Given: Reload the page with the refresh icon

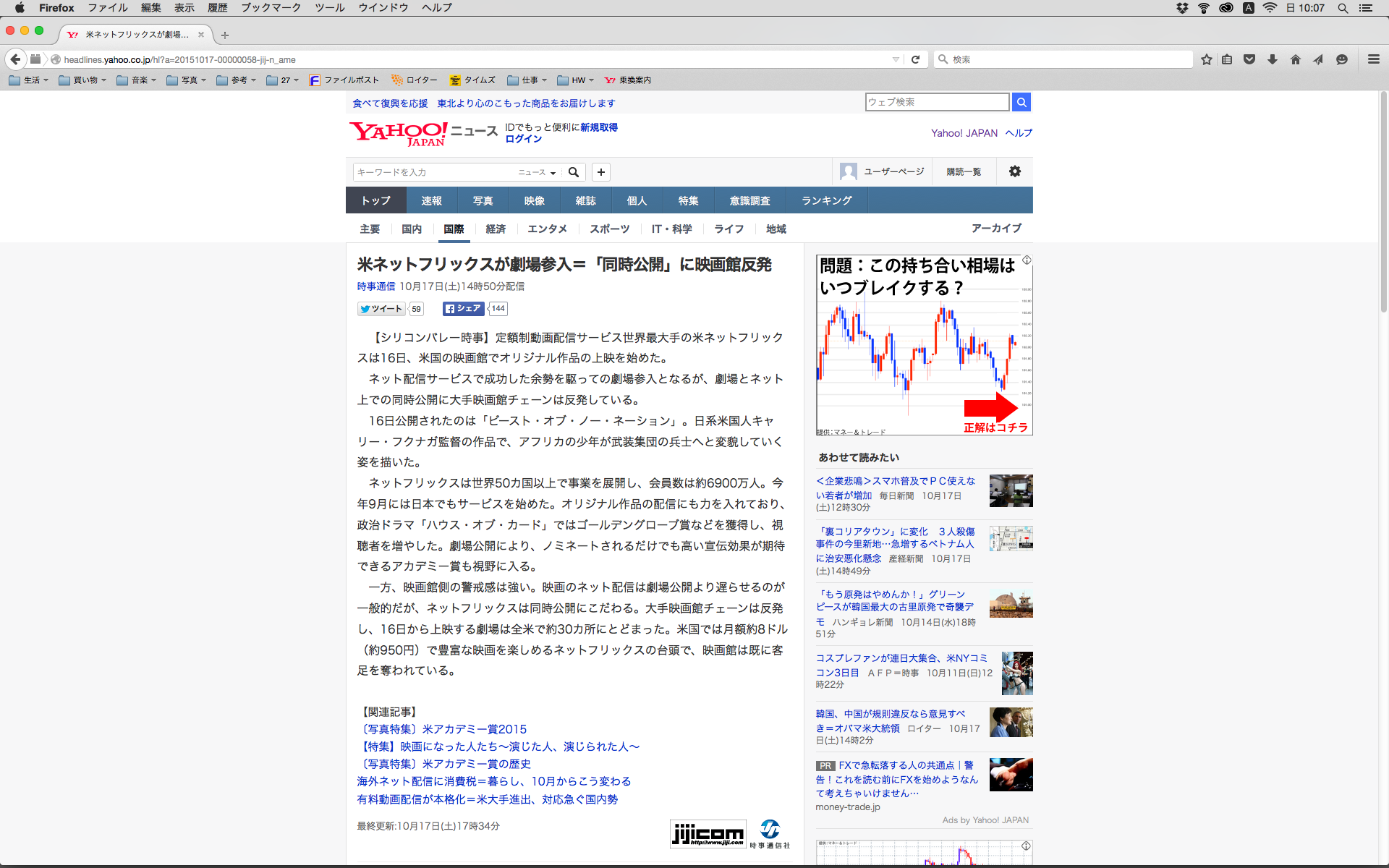Looking at the screenshot, I should click(x=915, y=59).
